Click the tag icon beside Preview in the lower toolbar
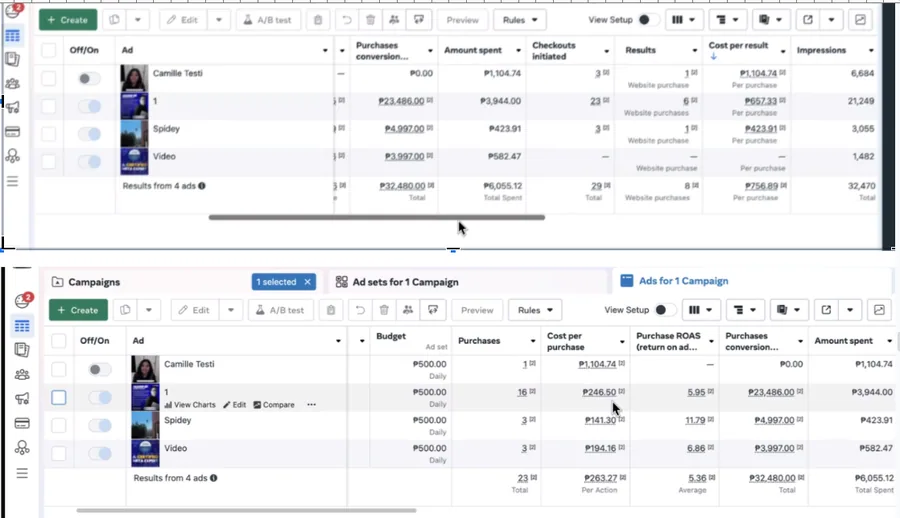The image size is (900, 518). [433, 310]
